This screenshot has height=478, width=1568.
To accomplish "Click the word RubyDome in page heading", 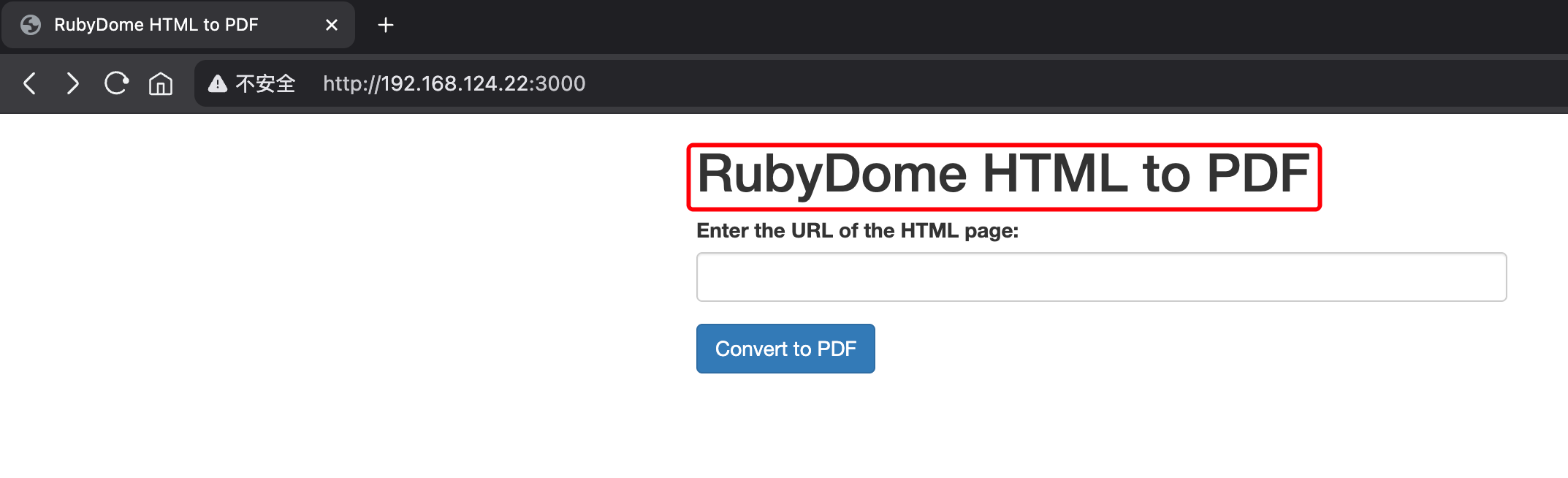I will coord(831,175).
